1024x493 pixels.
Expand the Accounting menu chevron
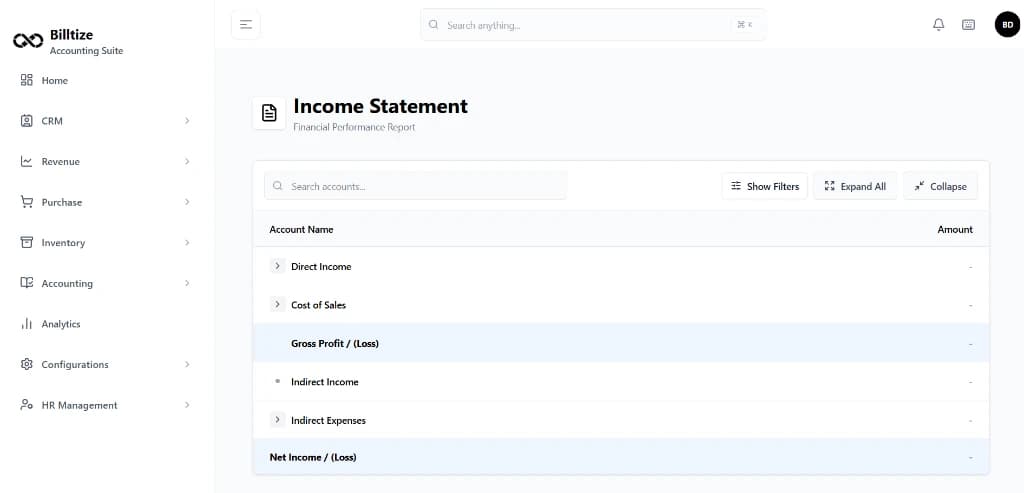click(x=187, y=283)
